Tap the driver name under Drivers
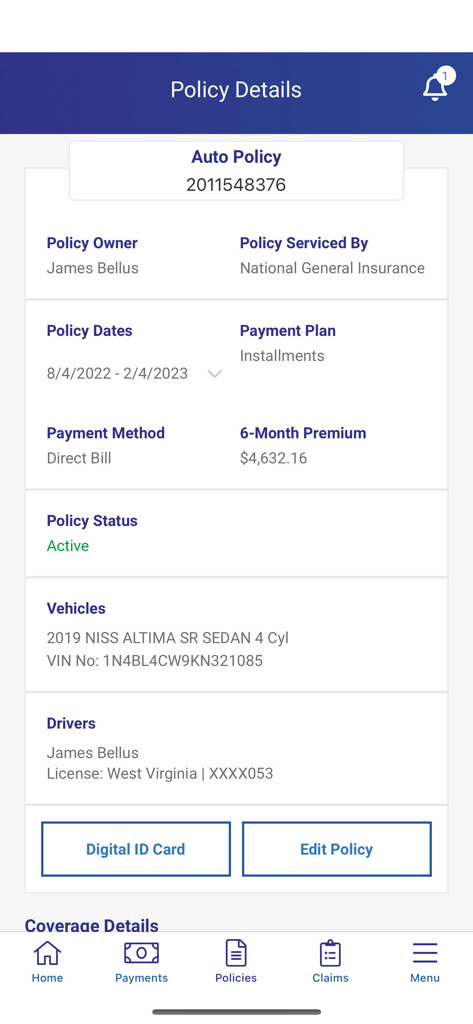 (x=93, y=752)
